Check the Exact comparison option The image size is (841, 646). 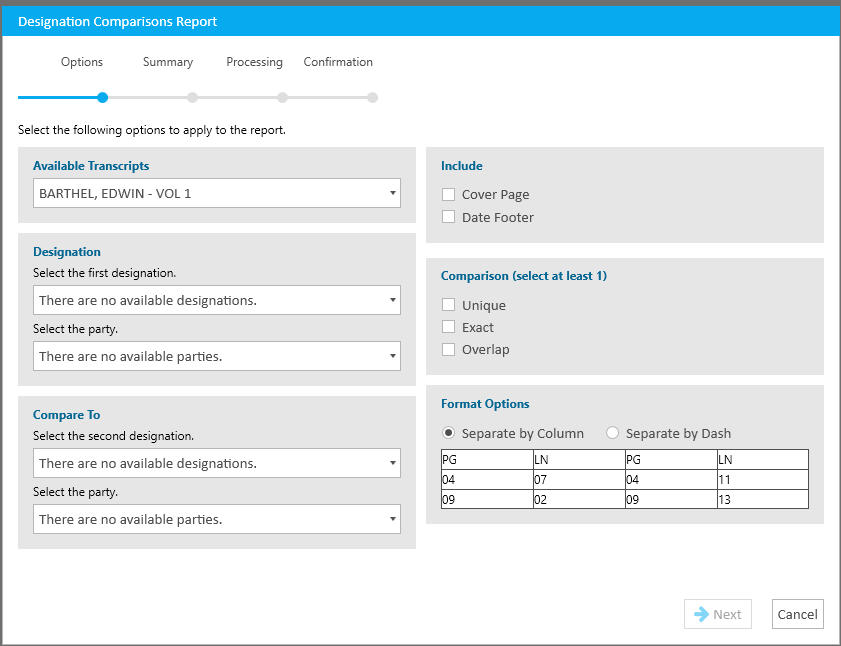click(x=448, y=327)
